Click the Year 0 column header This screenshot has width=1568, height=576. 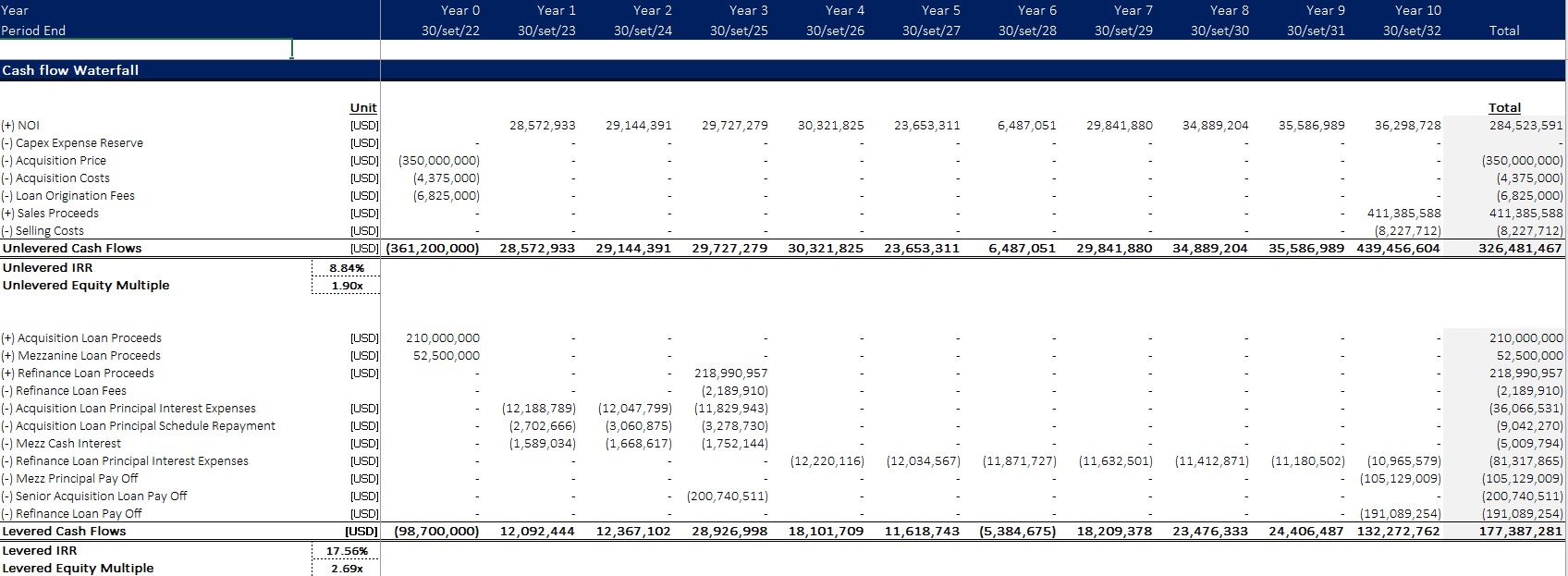click(460, 10)
